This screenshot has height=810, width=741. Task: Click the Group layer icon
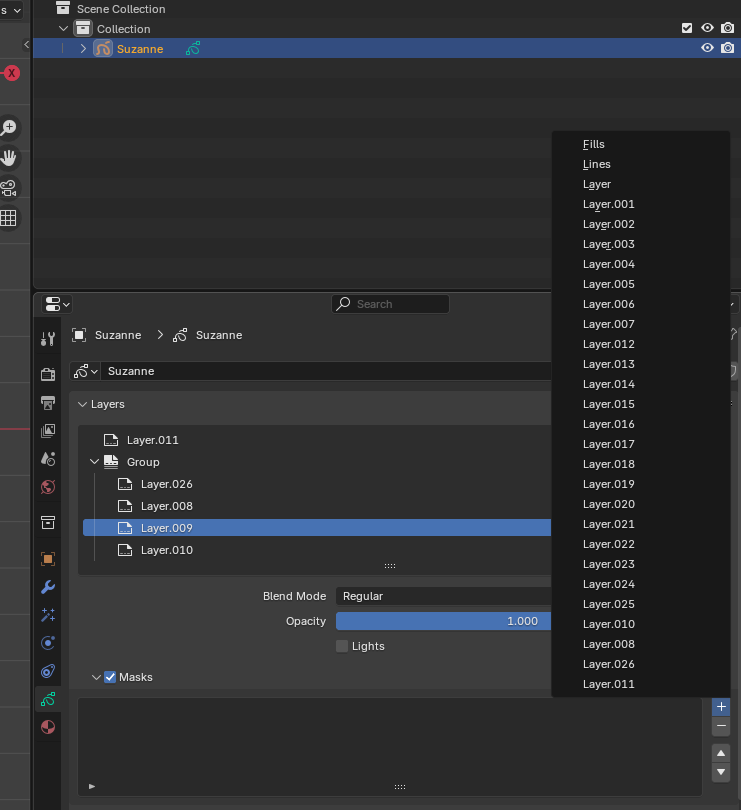[111, 462]
